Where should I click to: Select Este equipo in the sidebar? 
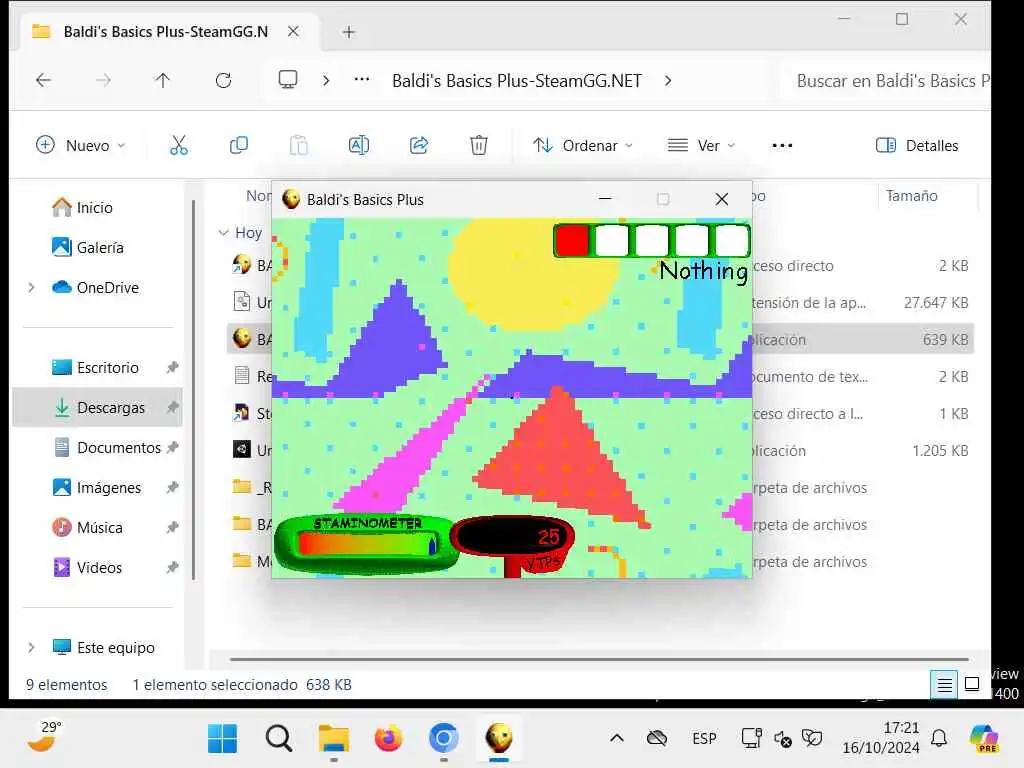(x=104, y=647)
